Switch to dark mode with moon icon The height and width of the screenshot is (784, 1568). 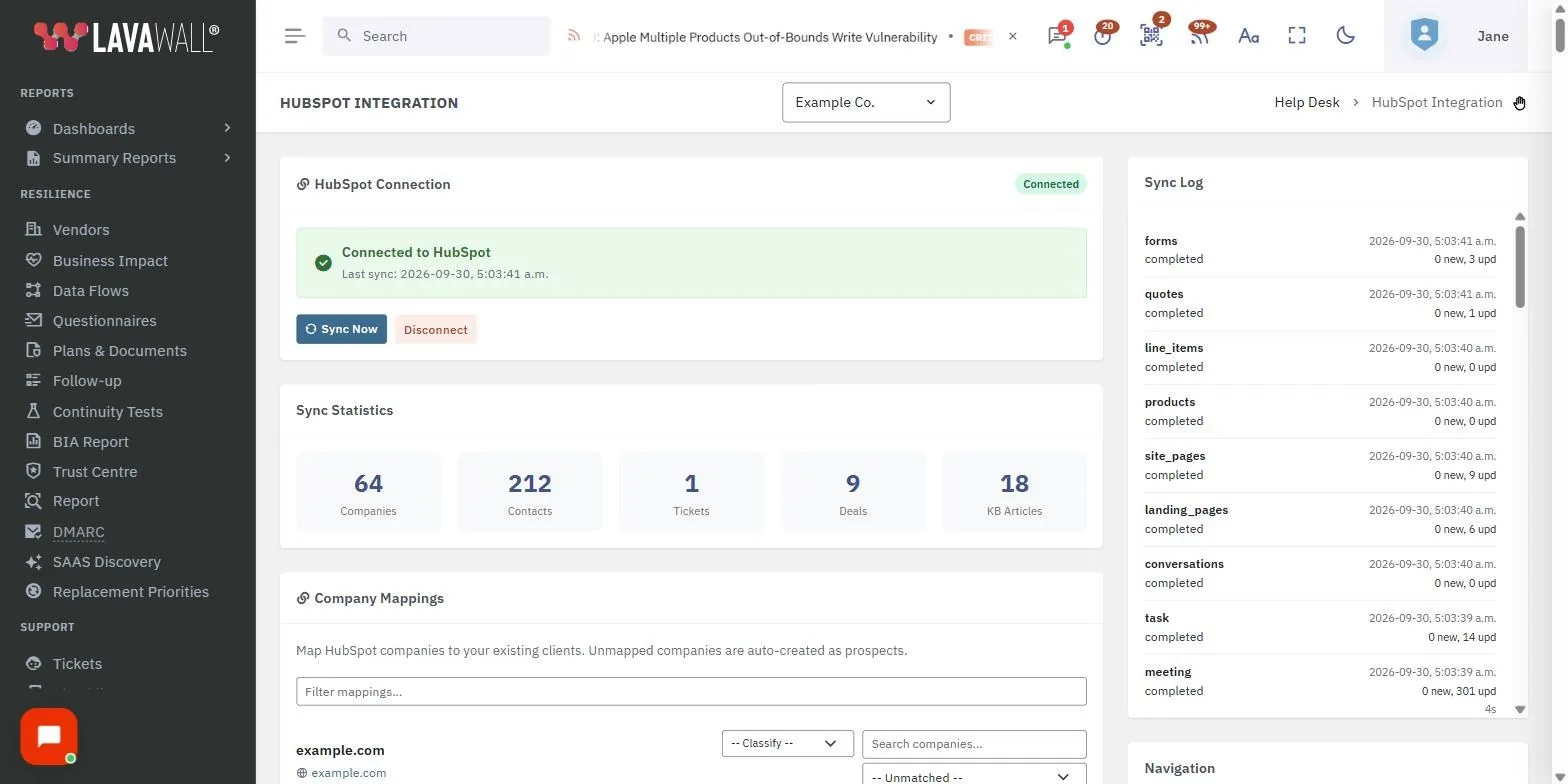tap(1346, 36)
